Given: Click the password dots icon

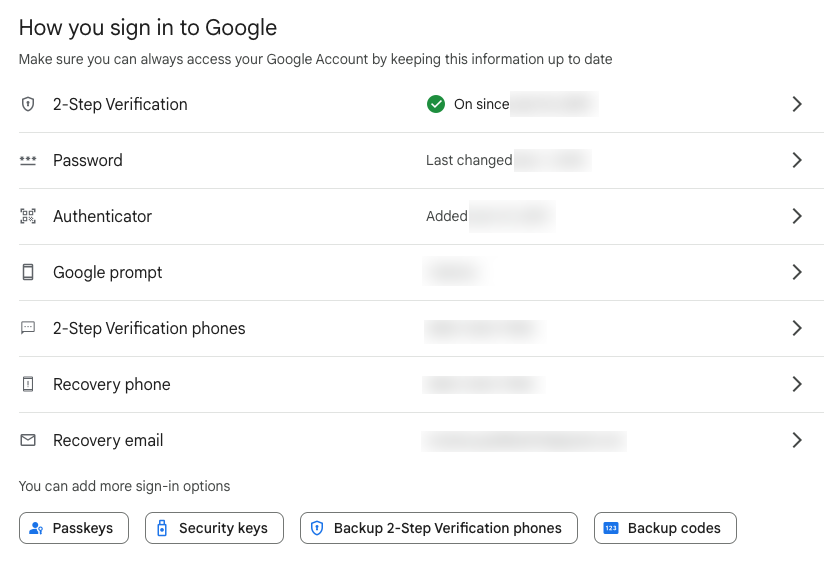Looking at the screenshot, I should click(28, 160).
